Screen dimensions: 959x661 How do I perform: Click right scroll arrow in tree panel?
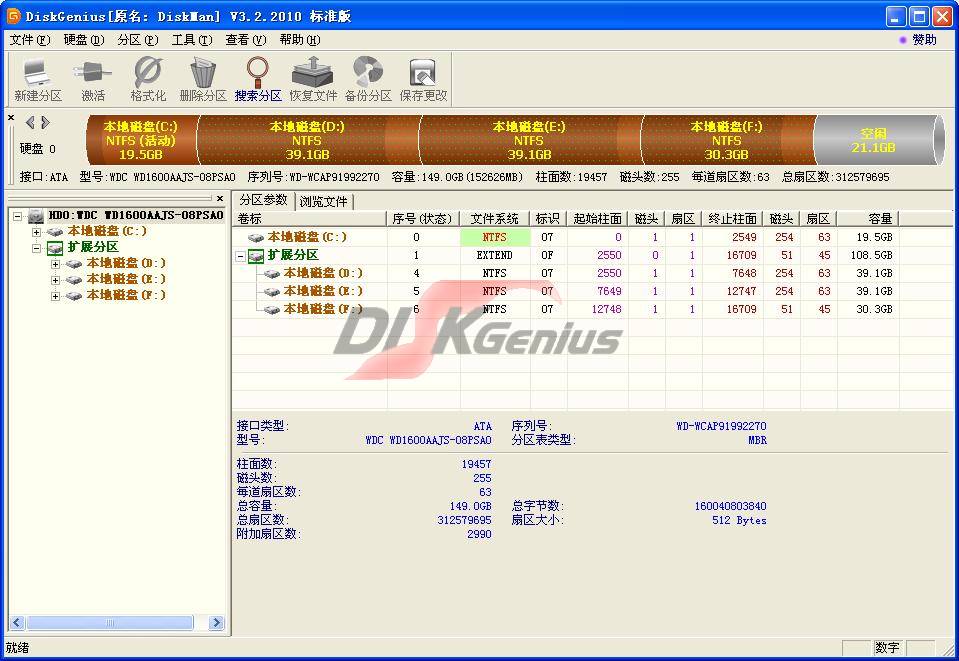pos(216,622)
